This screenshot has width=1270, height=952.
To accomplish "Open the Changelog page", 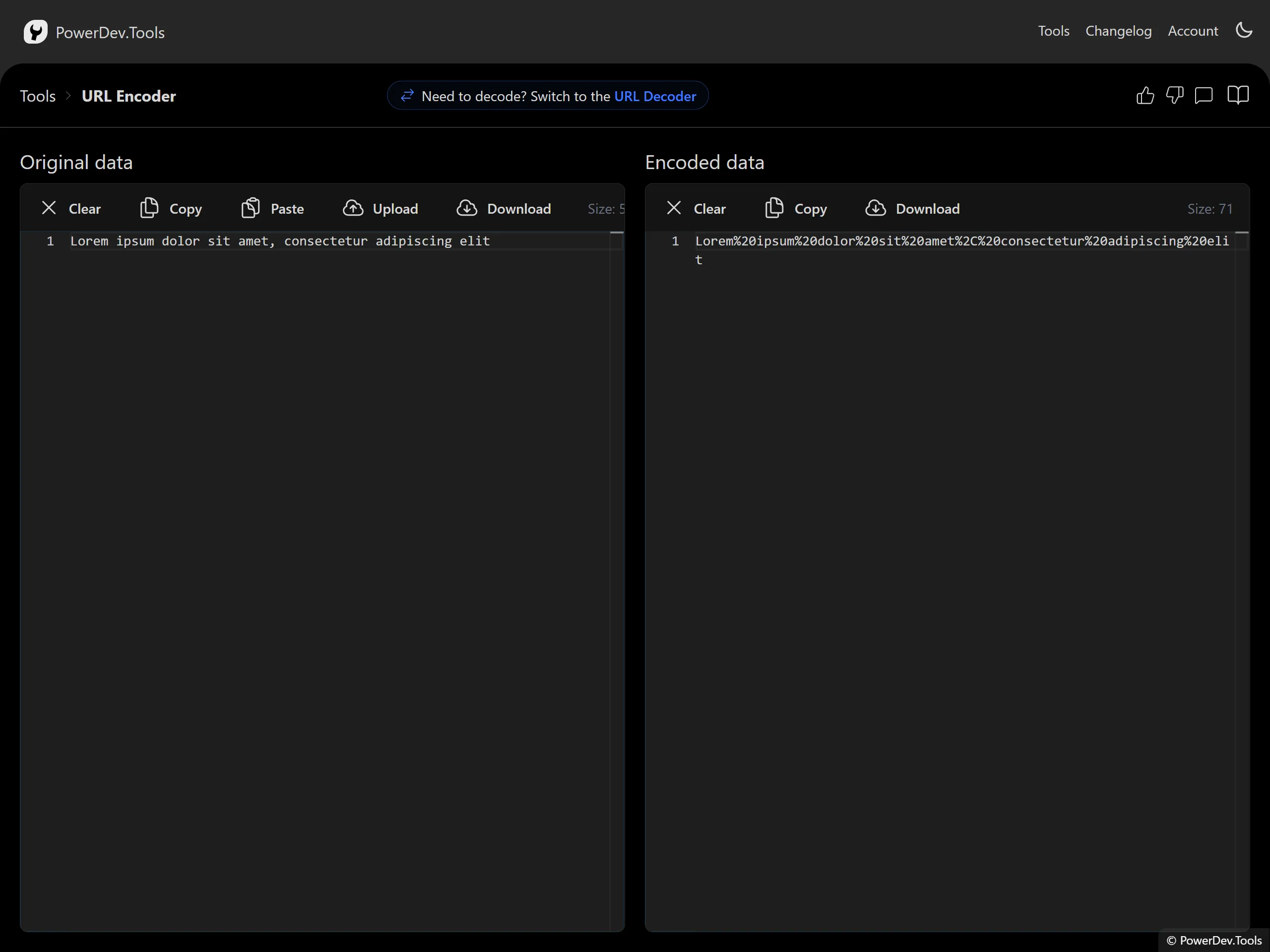I will 1118,31.
